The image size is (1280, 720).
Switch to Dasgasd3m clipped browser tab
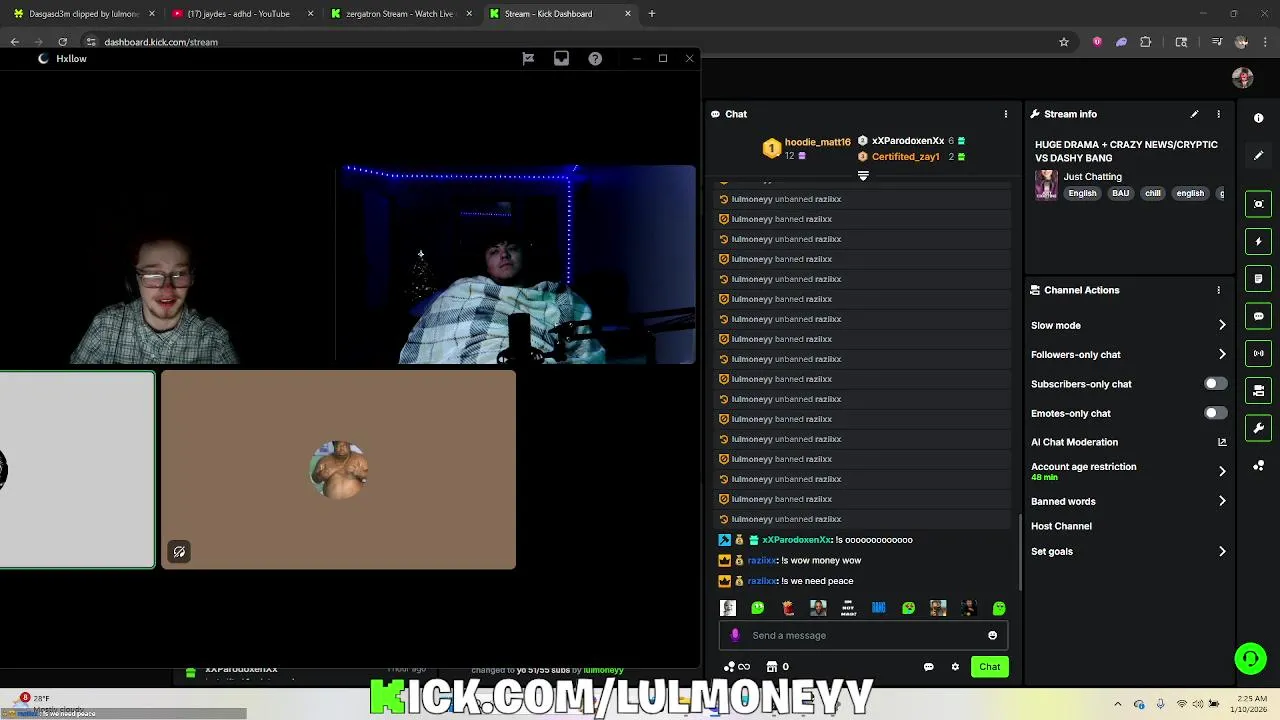(84, 14)
